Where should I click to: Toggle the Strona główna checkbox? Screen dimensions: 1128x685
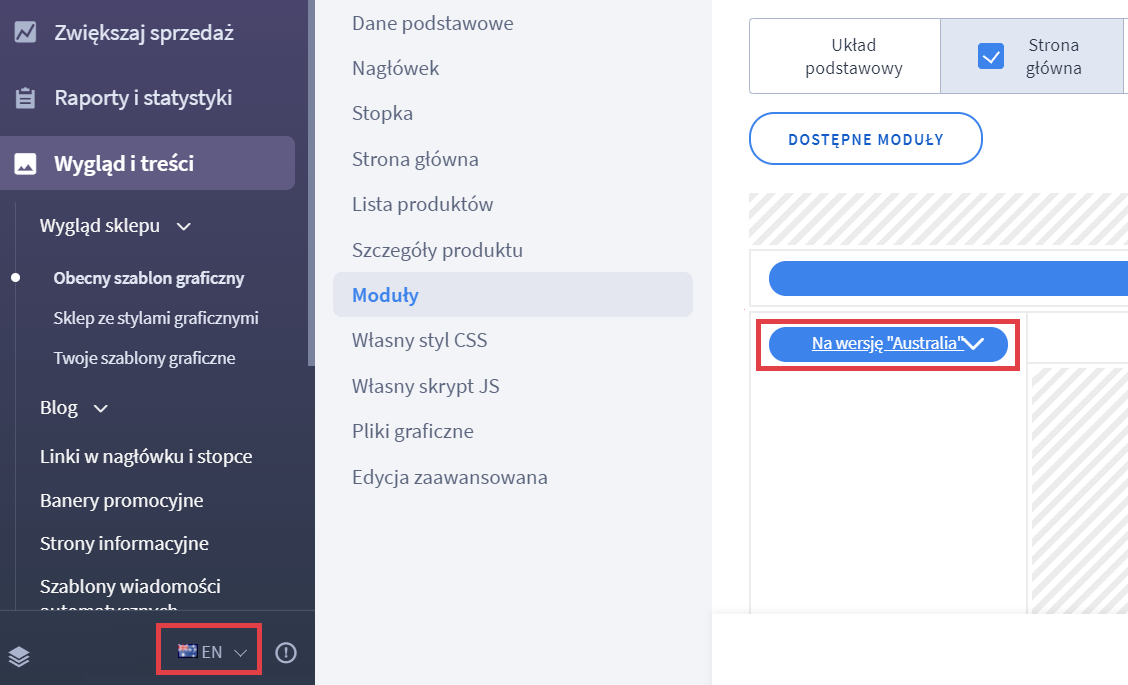[x=991, y=56]
